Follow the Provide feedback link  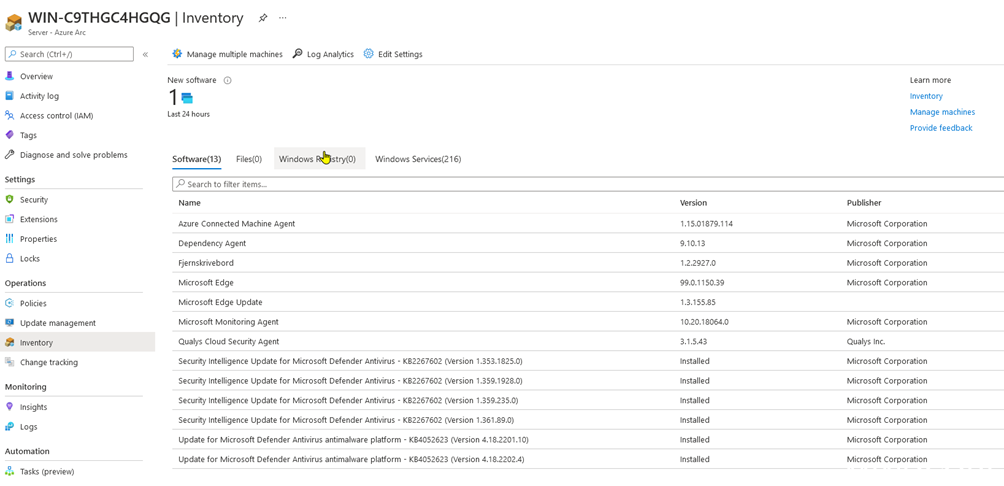941,128
